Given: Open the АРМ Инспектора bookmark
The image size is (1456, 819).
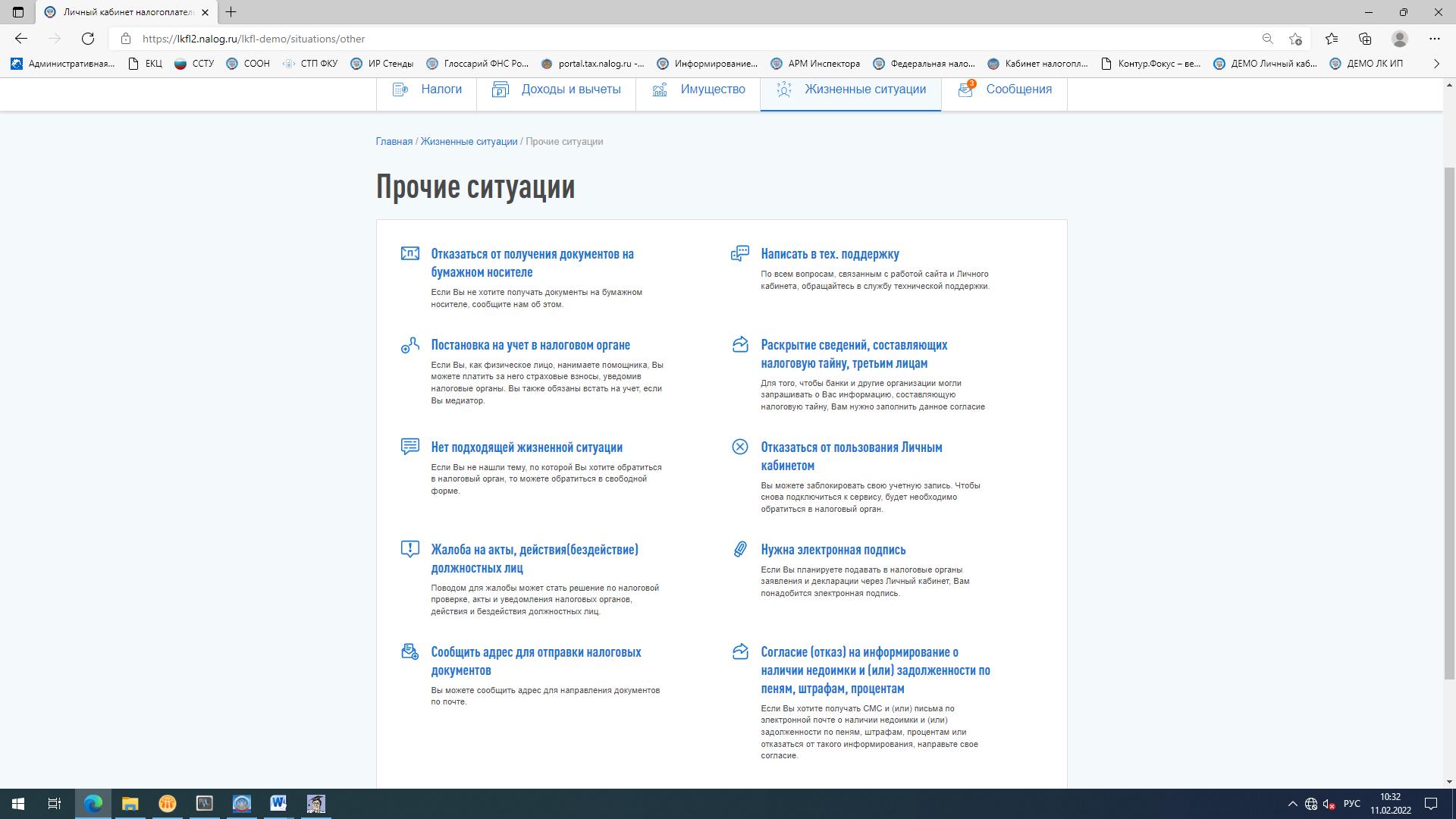Looking at the screenshot, I should [815, 64].
